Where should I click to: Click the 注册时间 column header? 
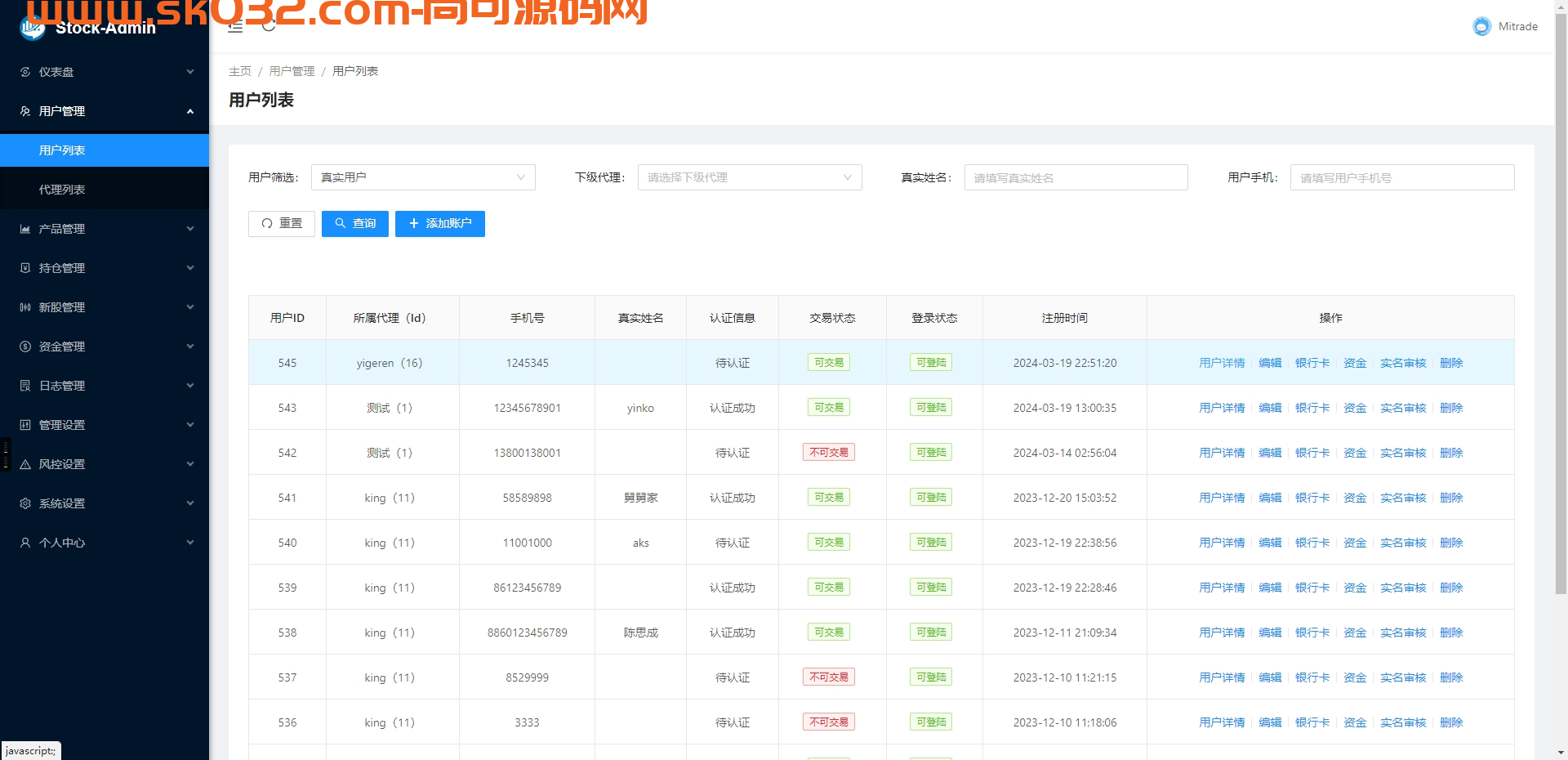coord(1065,318)
